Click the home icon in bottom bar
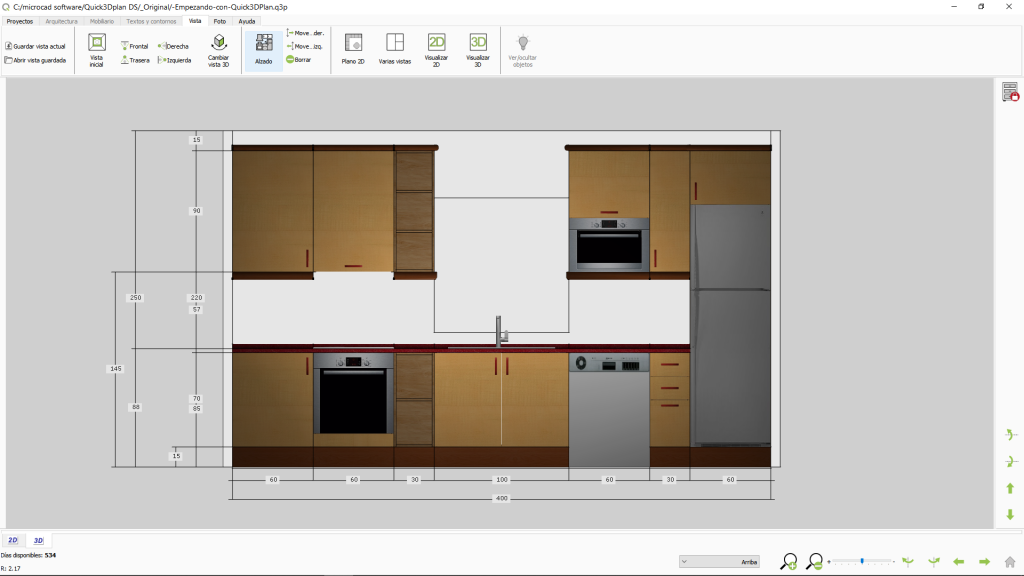Image resolution: width=1024 pixels, height=576 pixels. [x=1010, y=562]
